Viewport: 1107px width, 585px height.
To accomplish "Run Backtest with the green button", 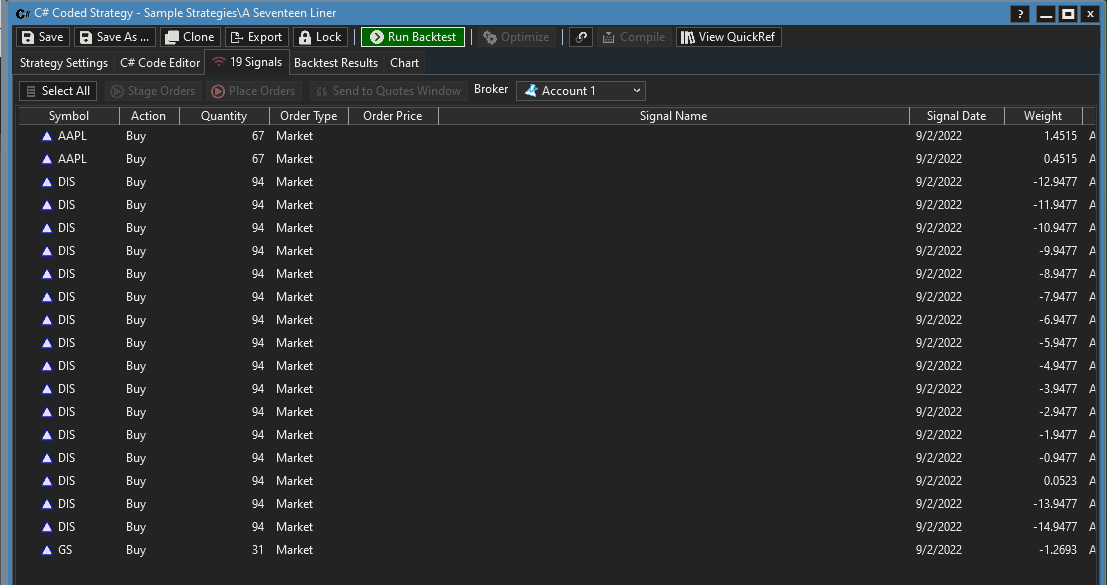I will [412, 37].
